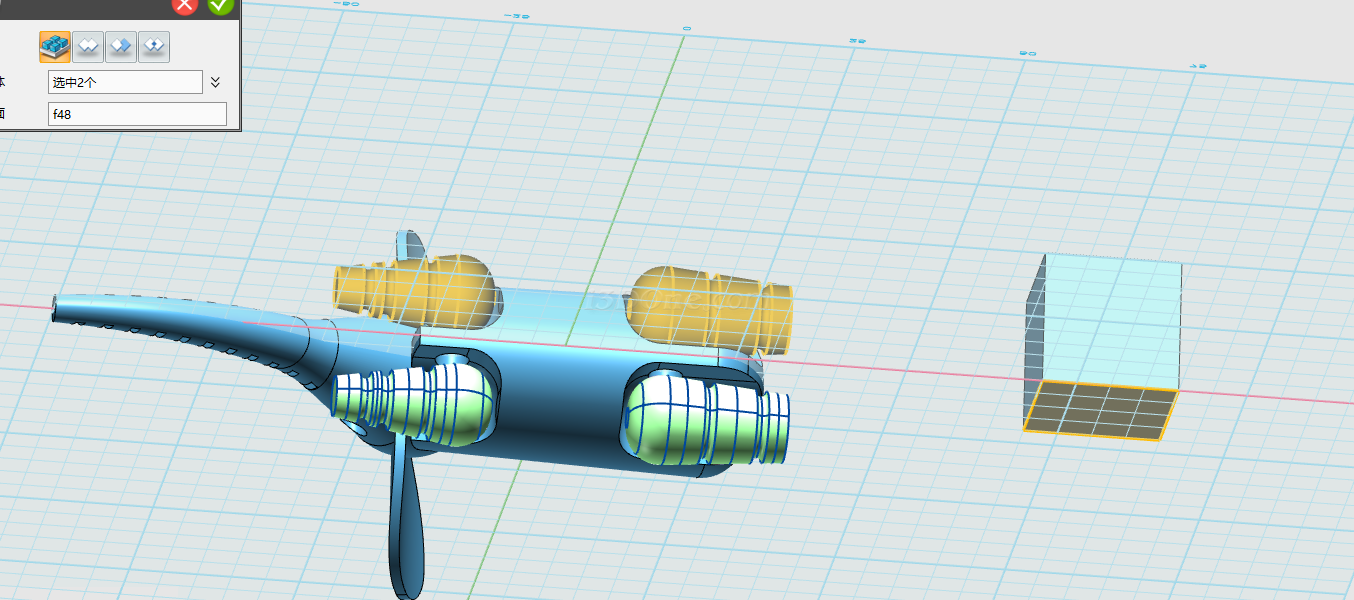Cancel the operation with the red X
The width and height of the screenshot is (1354, 600).
pos(185,4)
